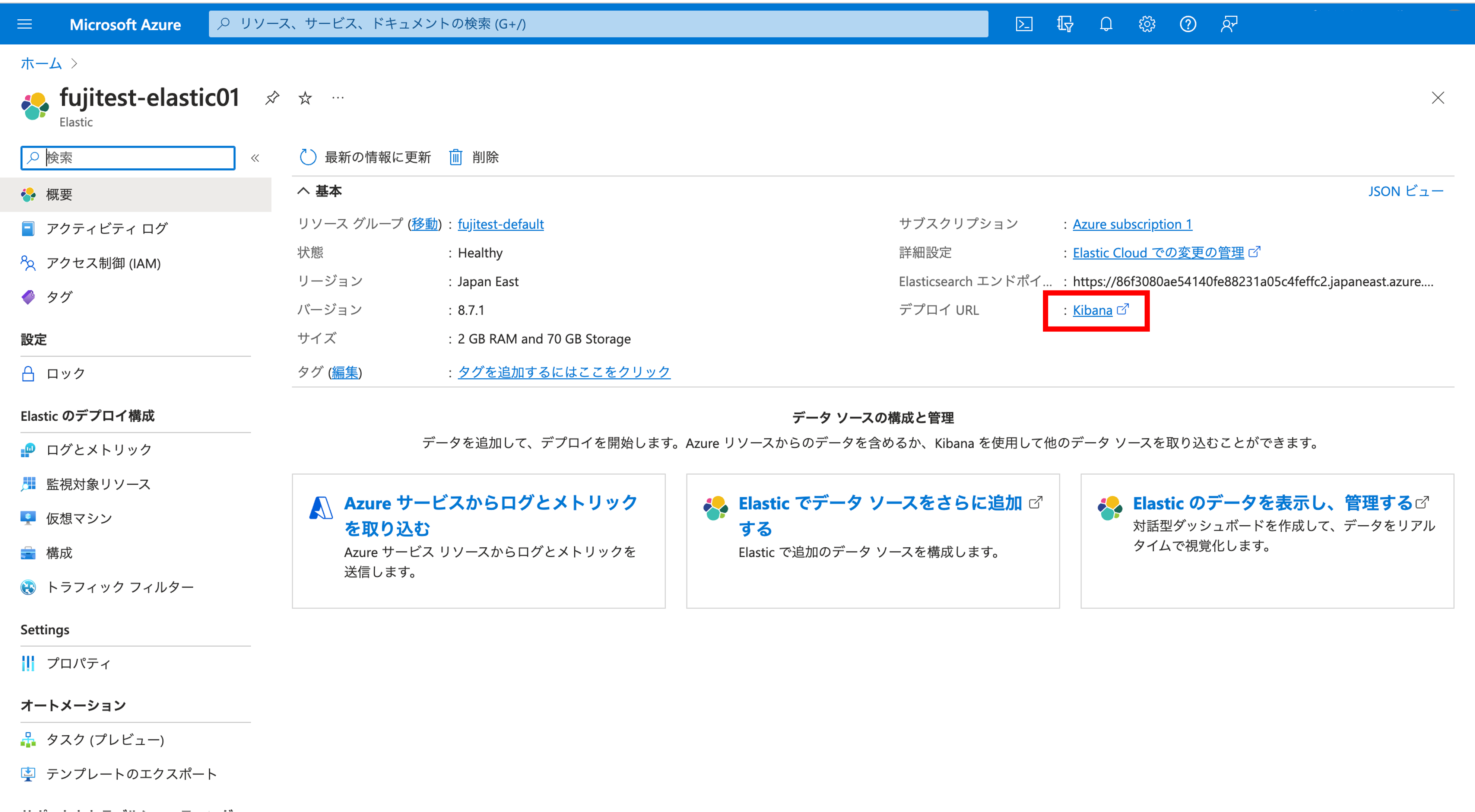Open the more options ellipsis next to title
Viewport: 1475px width, 812px height.
pyautogui.click(x=338, y=98)
